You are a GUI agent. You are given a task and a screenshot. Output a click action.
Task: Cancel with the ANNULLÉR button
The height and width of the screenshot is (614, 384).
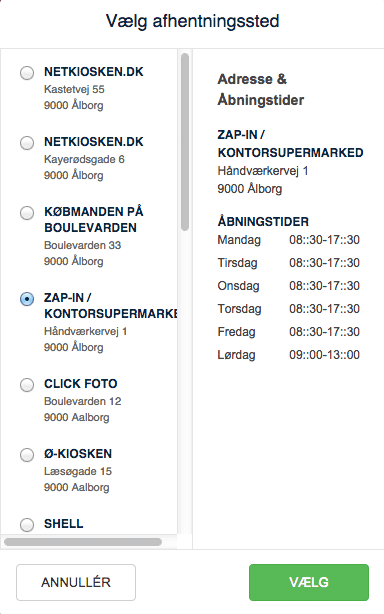coord(76,582)
